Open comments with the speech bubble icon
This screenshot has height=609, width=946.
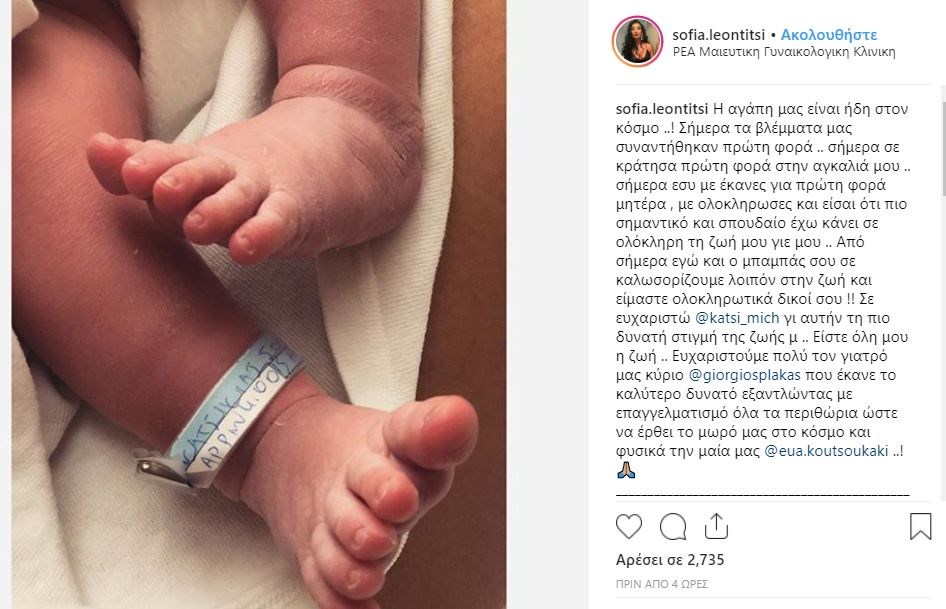click(x=673, y=526)
